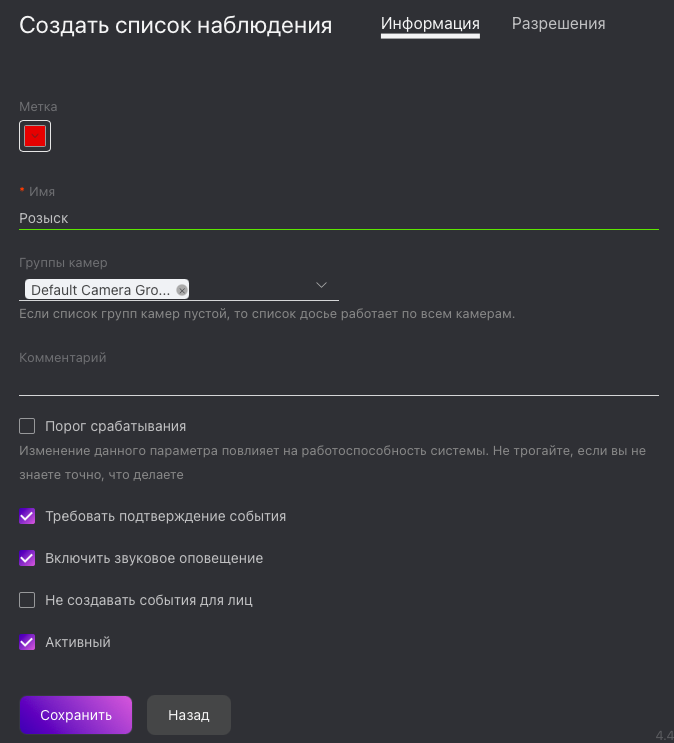Click the Активный label text
The image size is (674, 743).
click(x=78, y=642)
